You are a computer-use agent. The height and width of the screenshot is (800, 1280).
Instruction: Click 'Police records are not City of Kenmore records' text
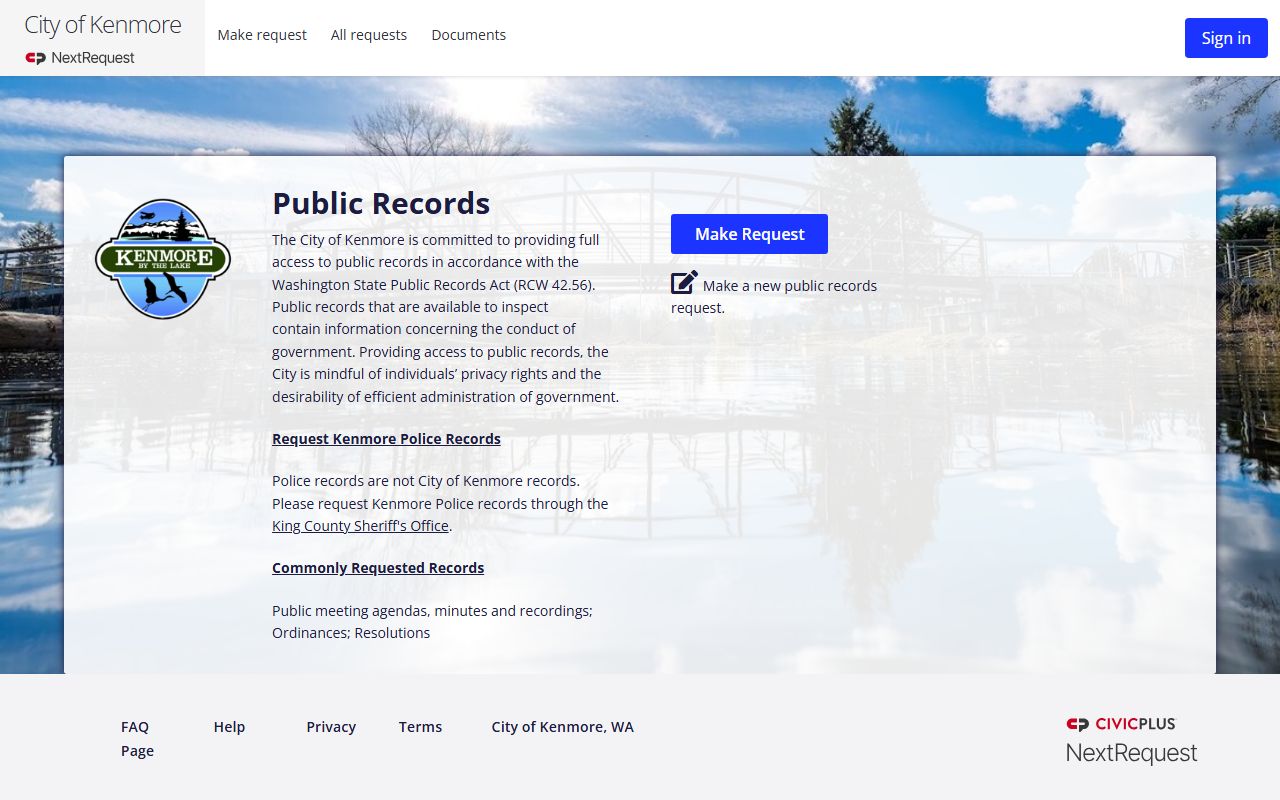tap(424, 481)
